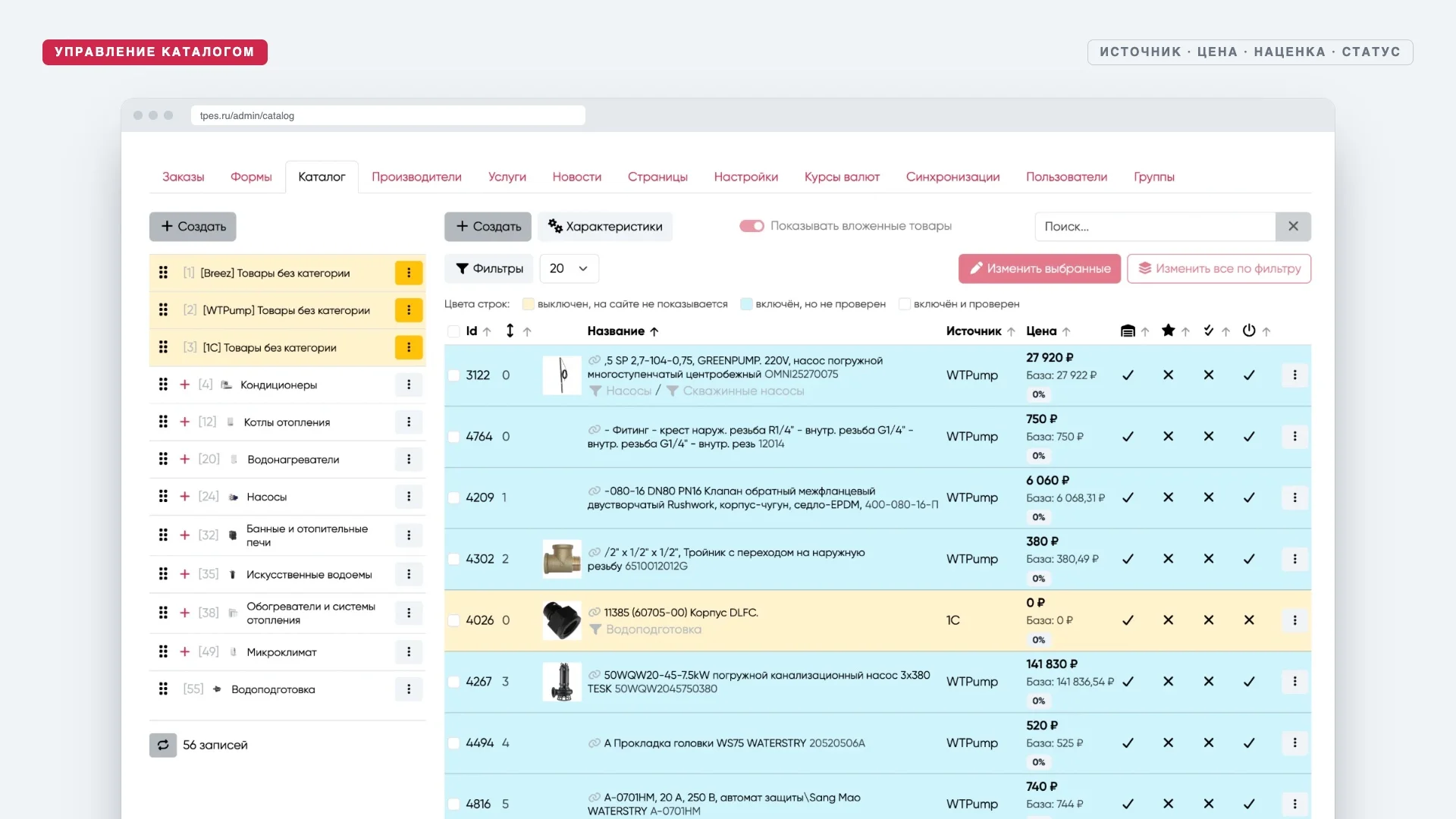Click the refresh icon beside 56 записей
This screenshot has width=1456, height=819.
(x=163, y=745)
